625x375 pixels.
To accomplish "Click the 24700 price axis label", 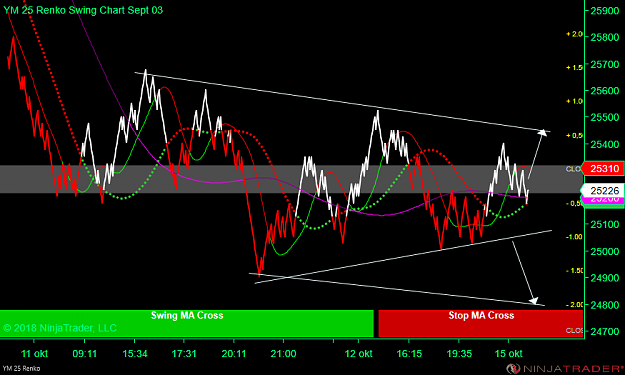I will click(x=605, y=331).
